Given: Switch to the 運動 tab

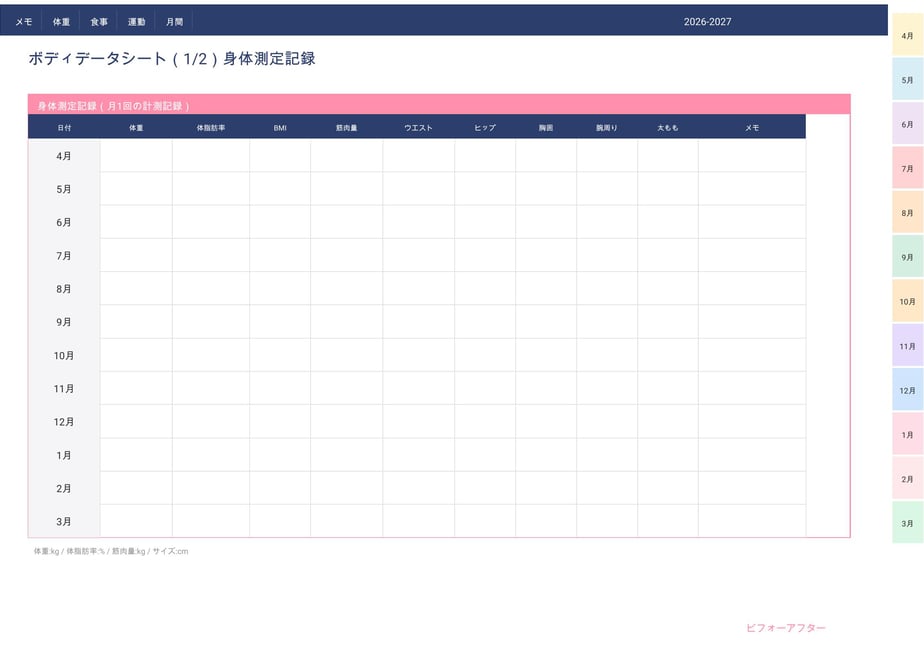Looking at the screenshot, I should [x=137, y=22].
